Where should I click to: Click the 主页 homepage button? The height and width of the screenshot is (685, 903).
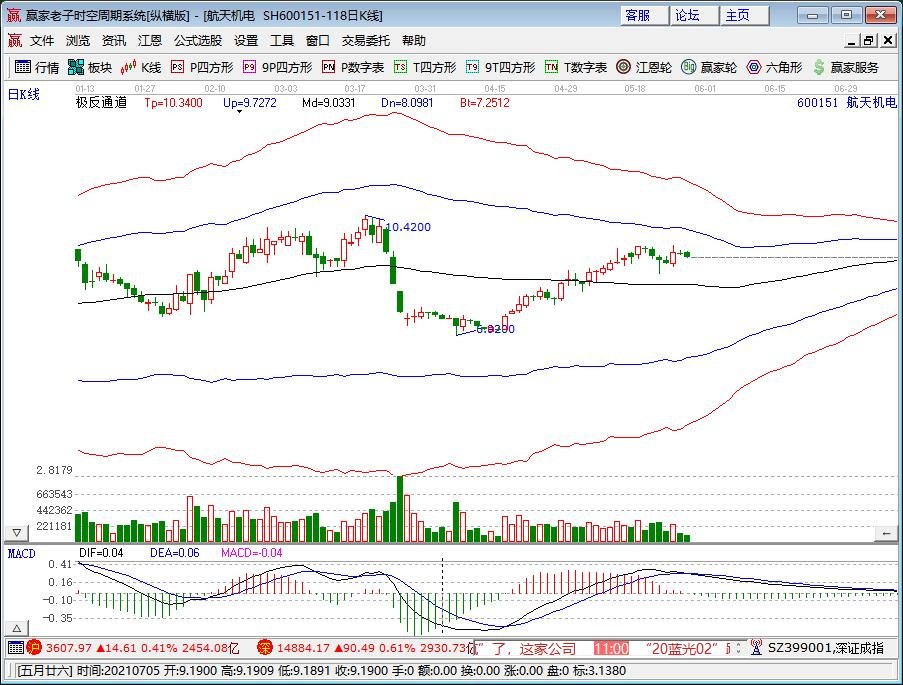tap(745, 16)
